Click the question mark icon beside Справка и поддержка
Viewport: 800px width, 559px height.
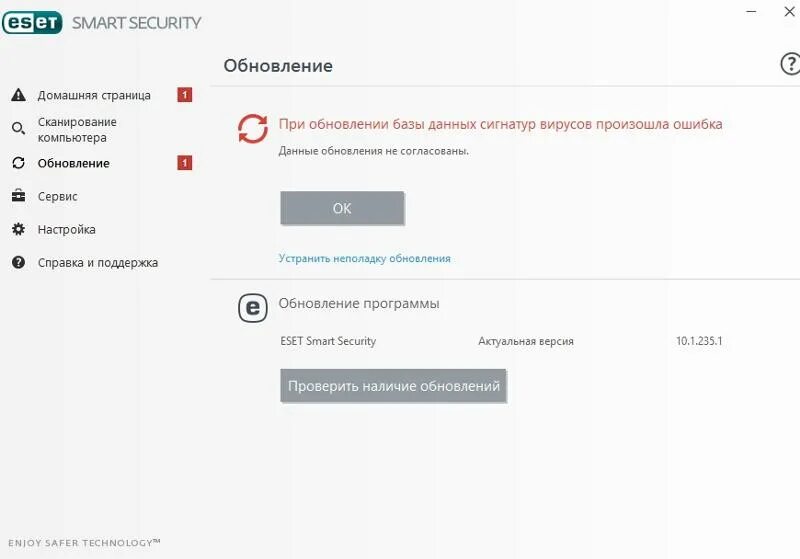click(x=18, y=262)
